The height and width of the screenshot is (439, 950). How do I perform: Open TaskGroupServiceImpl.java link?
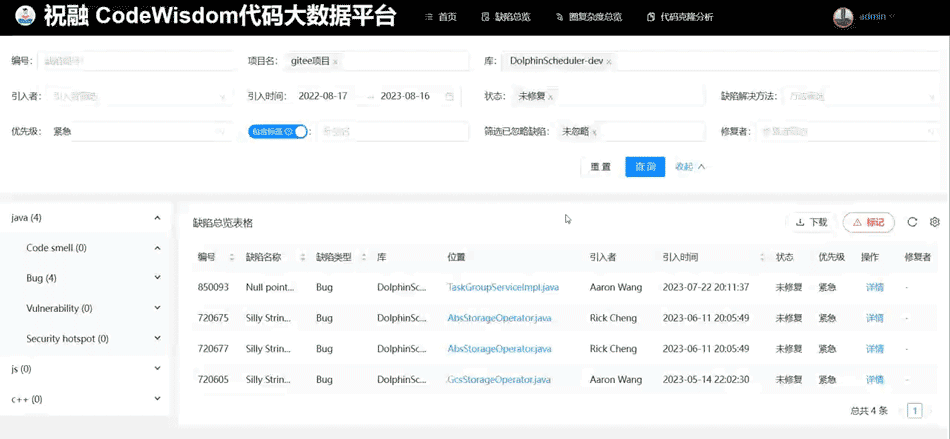coord(503,287)
